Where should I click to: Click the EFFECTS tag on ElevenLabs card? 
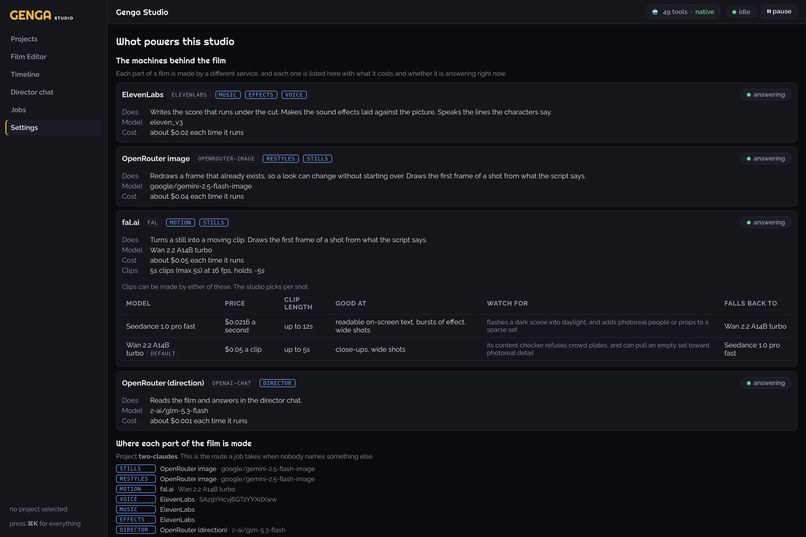point(261,95)
